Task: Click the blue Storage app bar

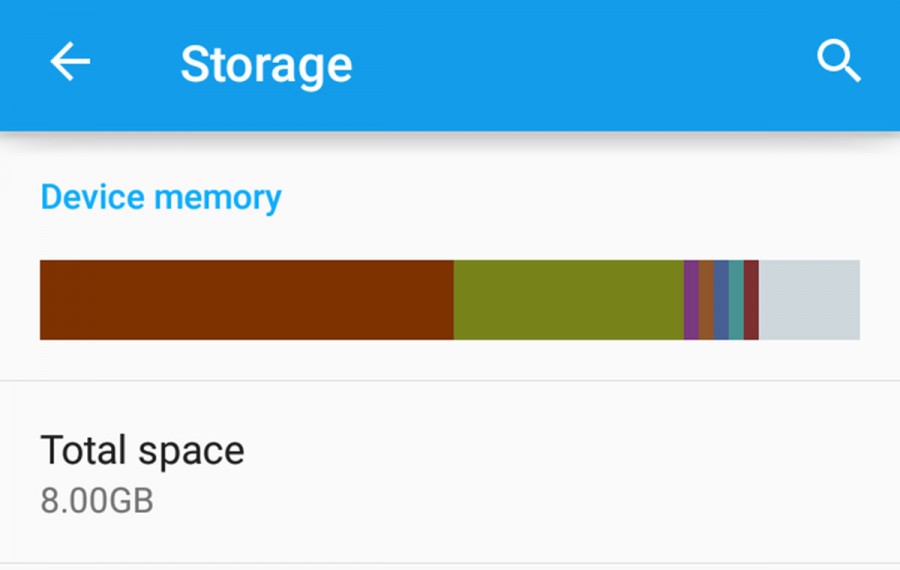Action: [450, 65]
